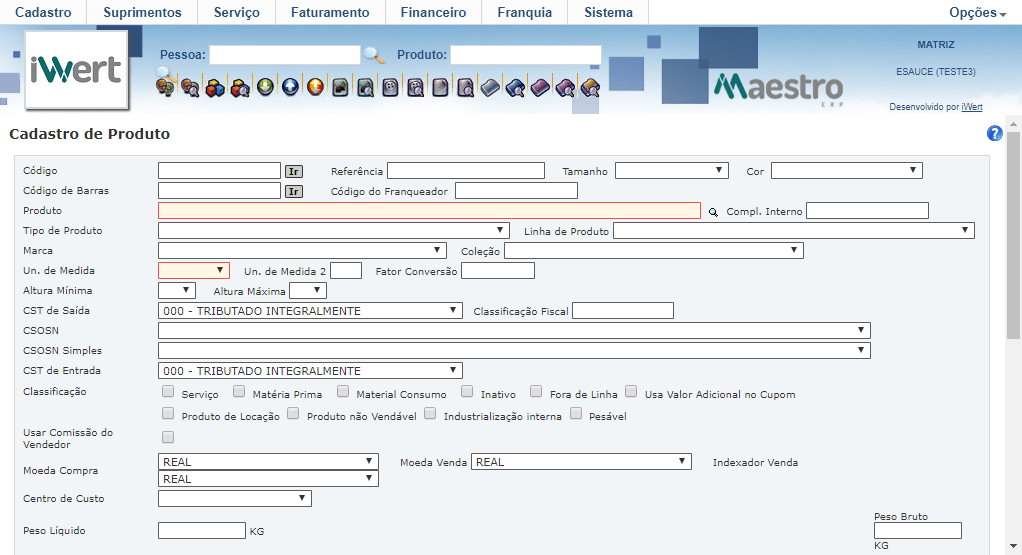Enable Usa Valor Adicional no Cupom
Viewport: 1022px width, 555px height.
pyautogui.click(x=631, y=391)
